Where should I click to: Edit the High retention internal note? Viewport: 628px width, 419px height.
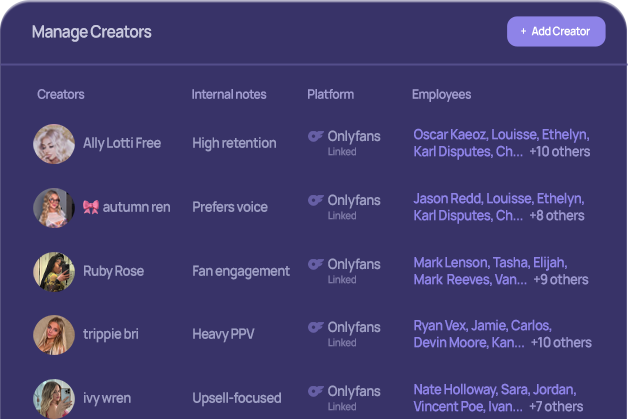point(234,143)
